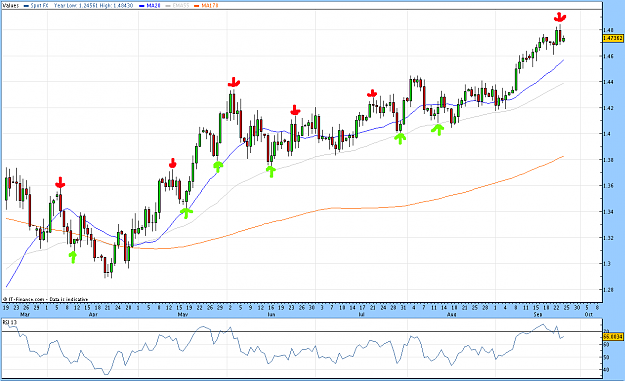Click the Year Low High text in legend

pyautogui.click(x=94, y=6)
